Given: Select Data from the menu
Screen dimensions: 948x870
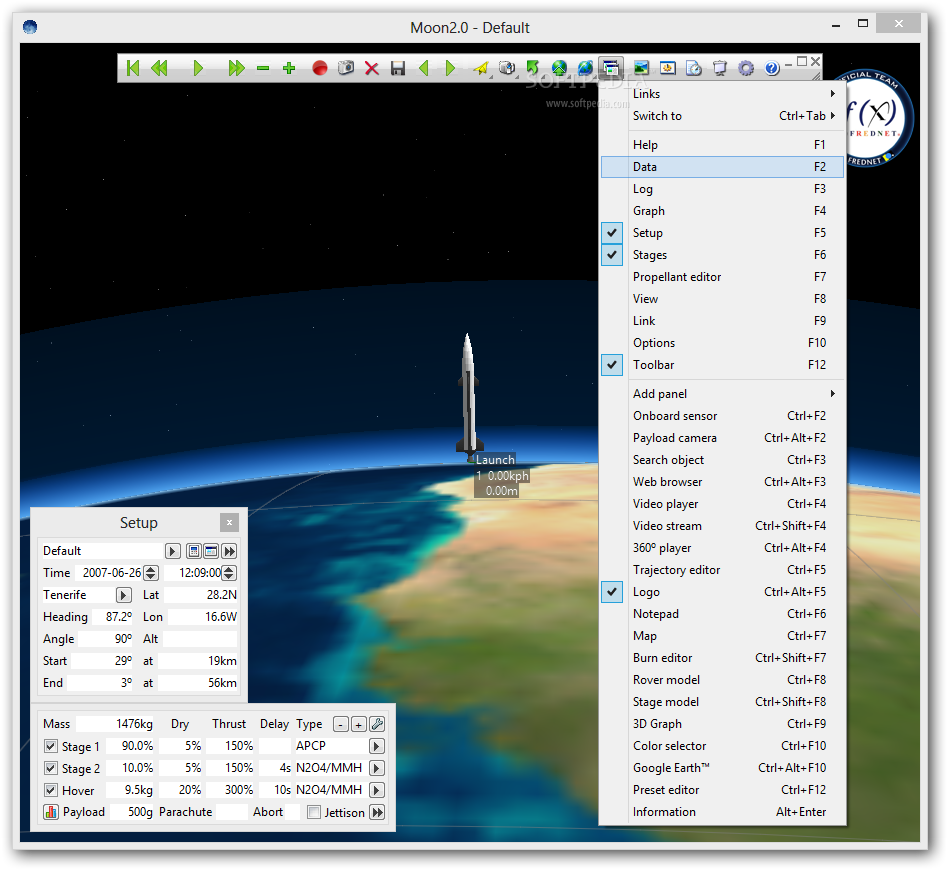Looking at the screenshot, I should point(722,167).
